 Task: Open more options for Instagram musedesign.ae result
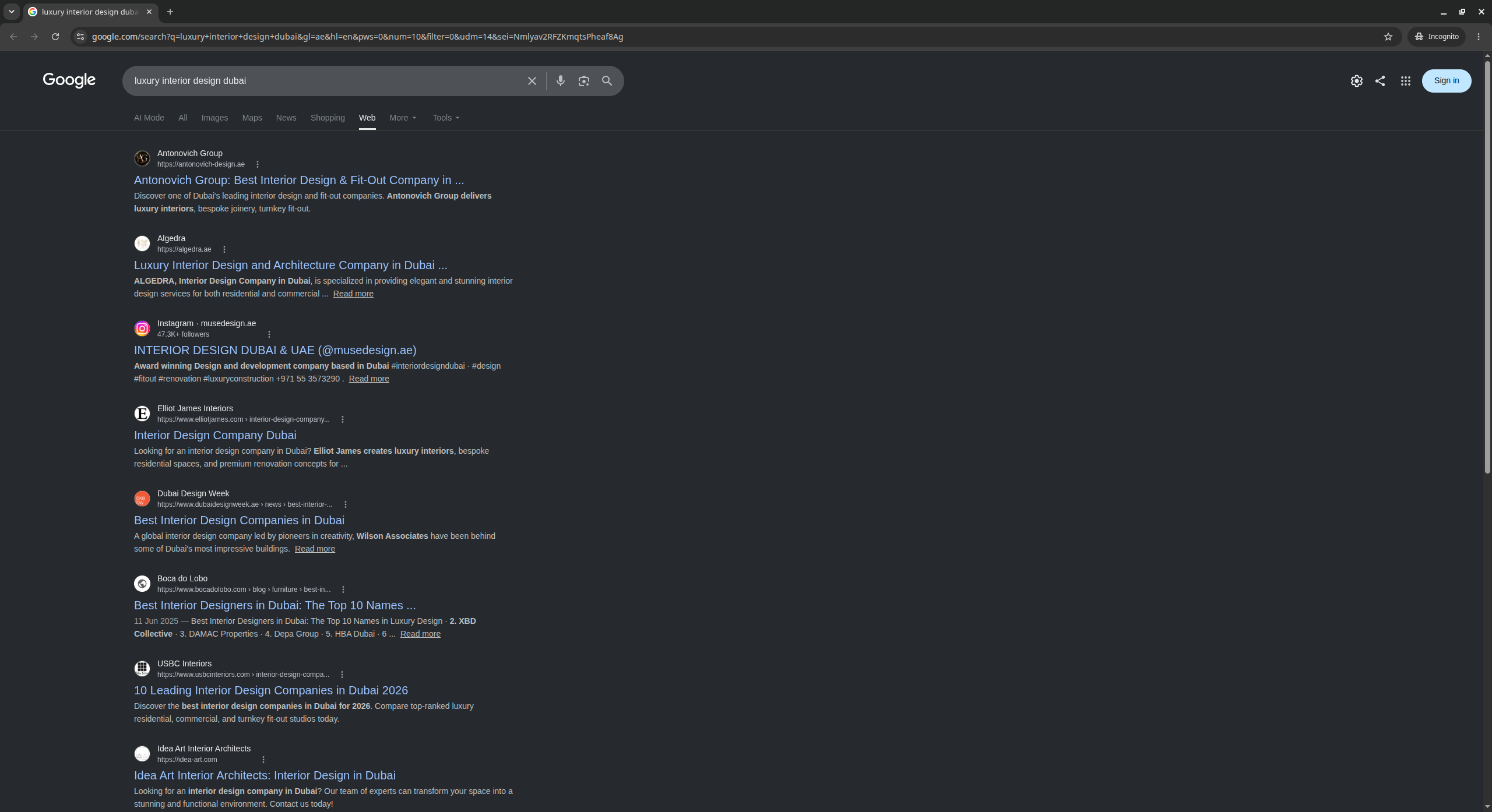(x=269, y=334)
